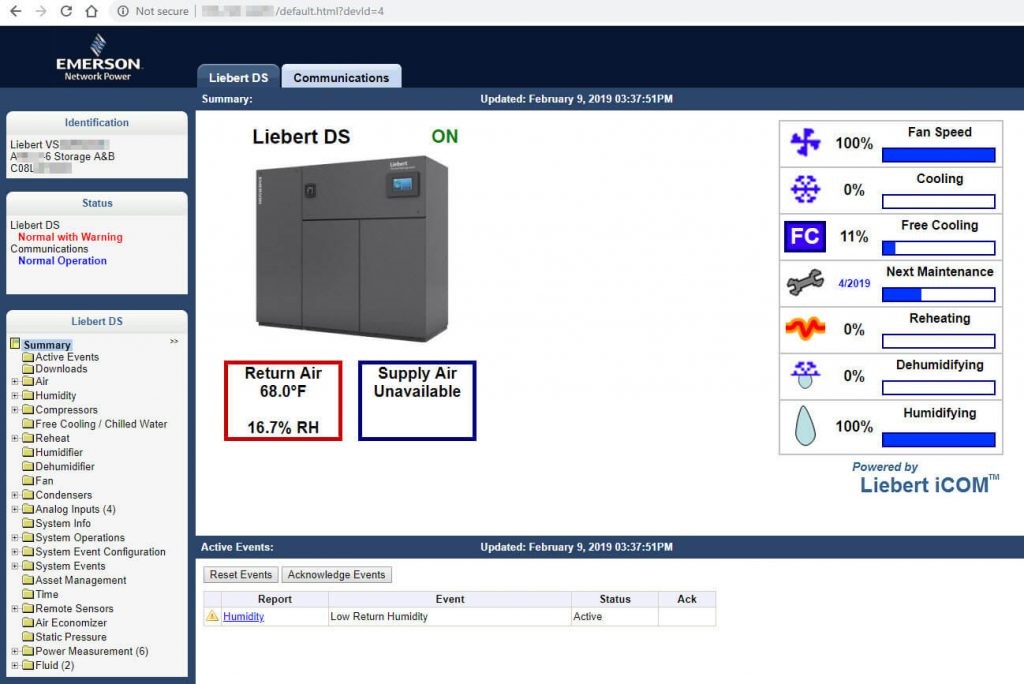Click the warning triangle icon beside Humidity
The height and width of the screenshot is (684, 1024).
coord(212,616)
